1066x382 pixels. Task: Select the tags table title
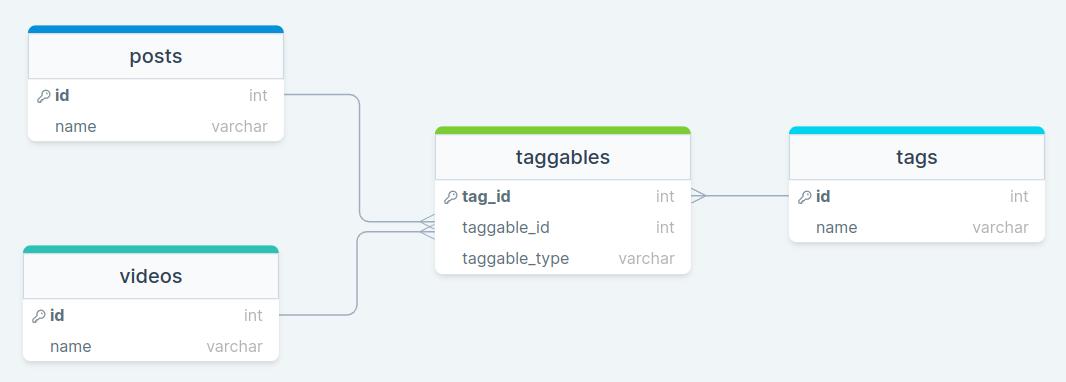point(916,157)
